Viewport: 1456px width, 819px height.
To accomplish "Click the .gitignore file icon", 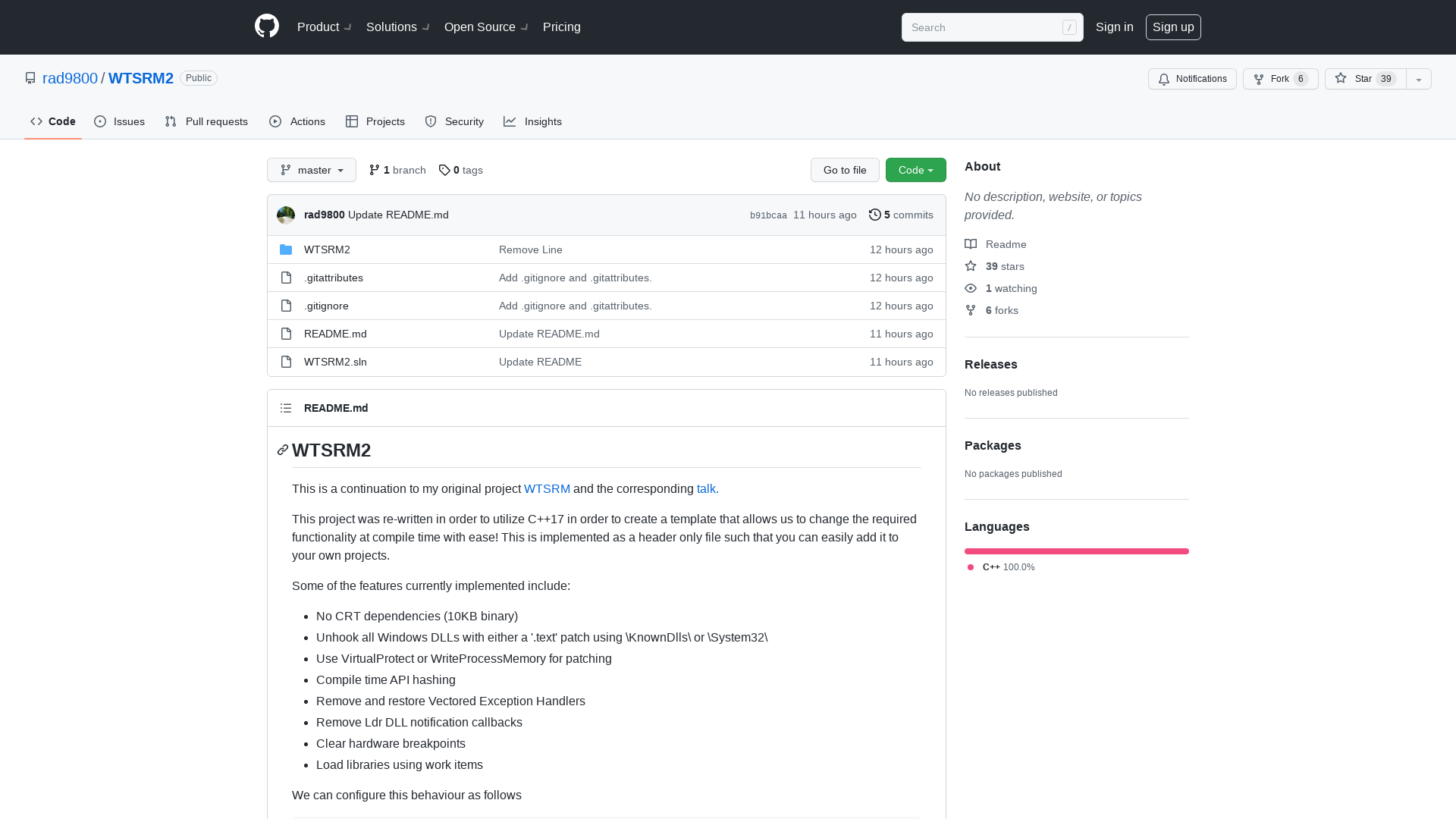I will point(286,306).
